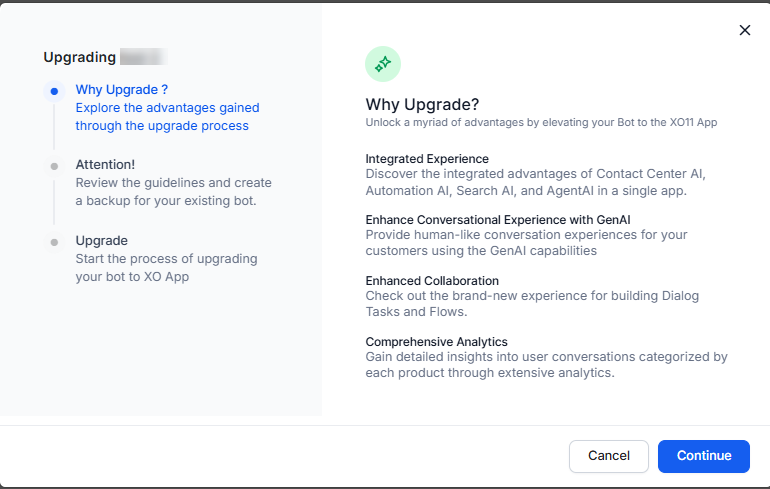Click the "Upgrading" title in the sidebar

[x=80, y=57]
